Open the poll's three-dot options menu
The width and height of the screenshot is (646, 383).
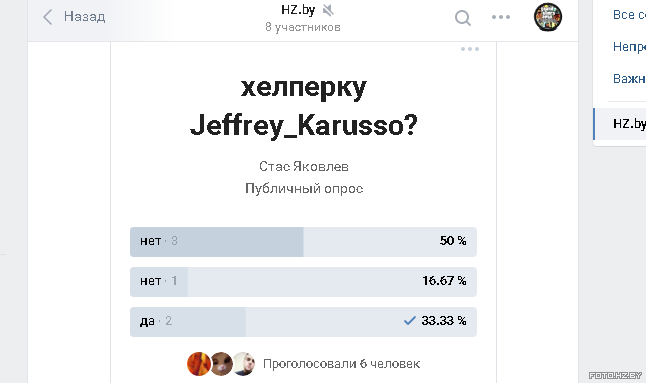click(470, 49)
